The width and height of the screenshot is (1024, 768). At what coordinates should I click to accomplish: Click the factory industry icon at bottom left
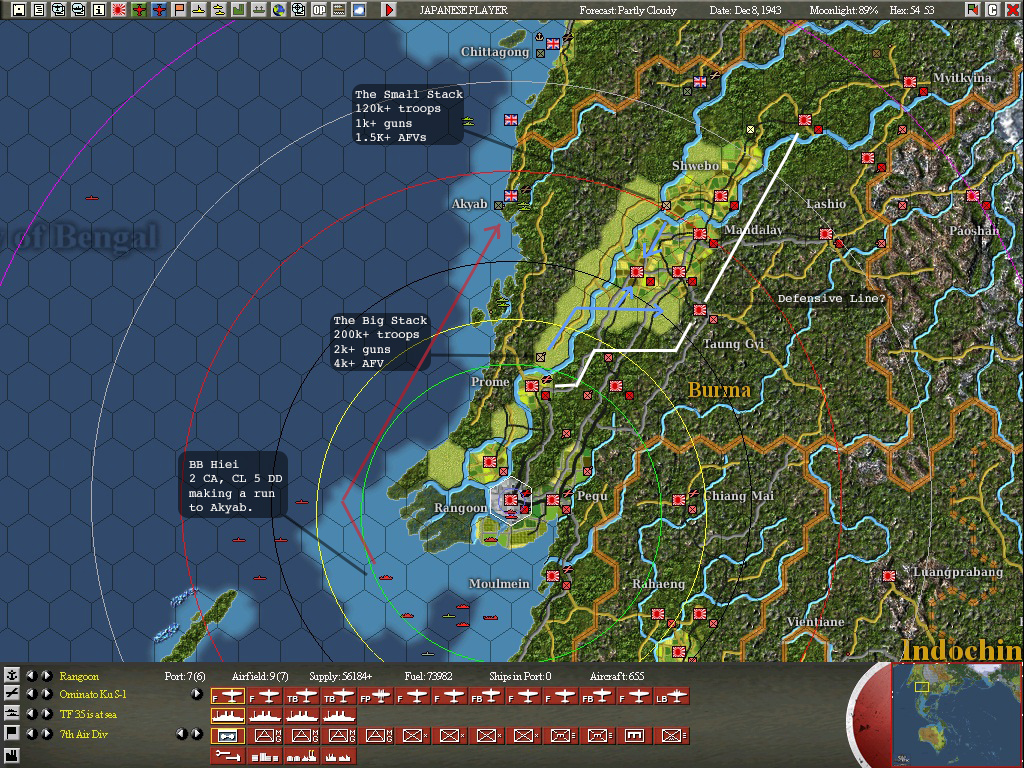pyautogui.click(x=12, y=758)
